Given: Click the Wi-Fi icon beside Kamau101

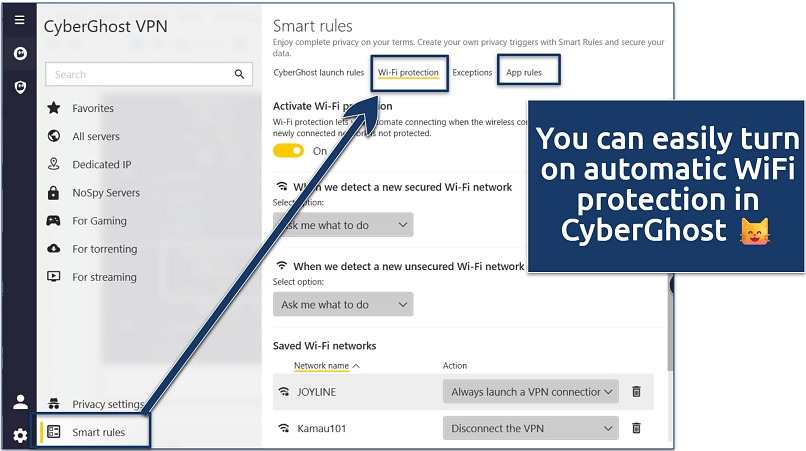Looking at the screenshot, I should coord(284,428).
